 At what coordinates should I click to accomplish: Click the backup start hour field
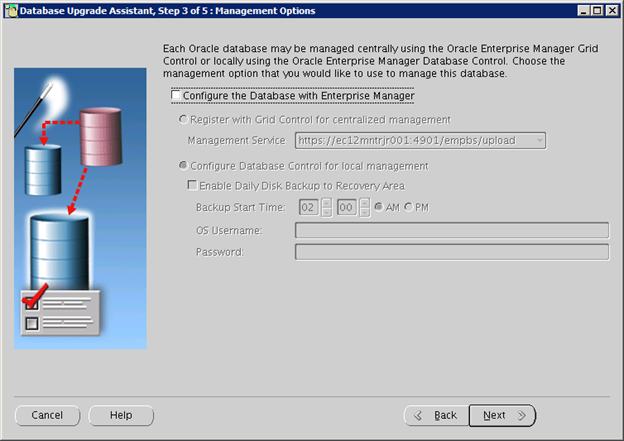click(308, 207)
